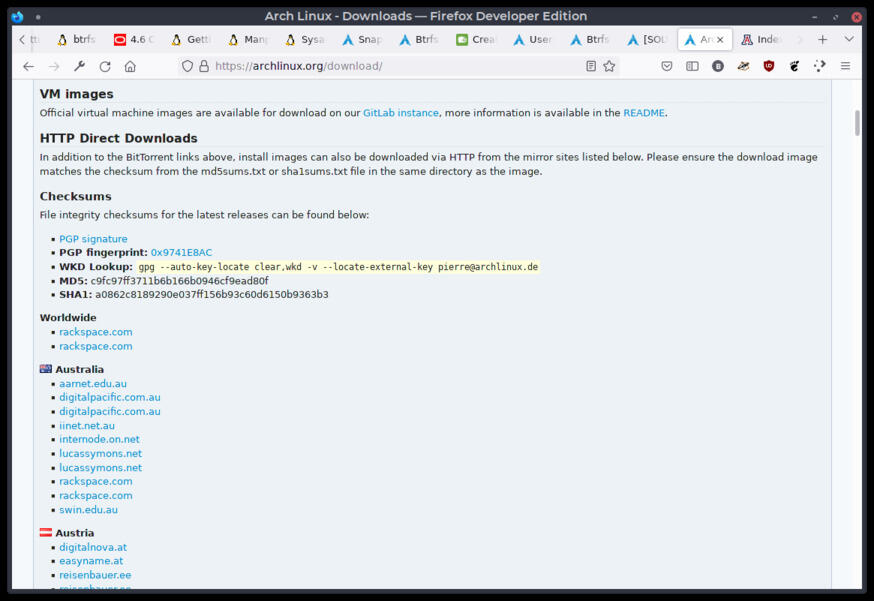Click the HTTP Direct Downloads heading
Screen dimensions: 874x601
(118, 138)
